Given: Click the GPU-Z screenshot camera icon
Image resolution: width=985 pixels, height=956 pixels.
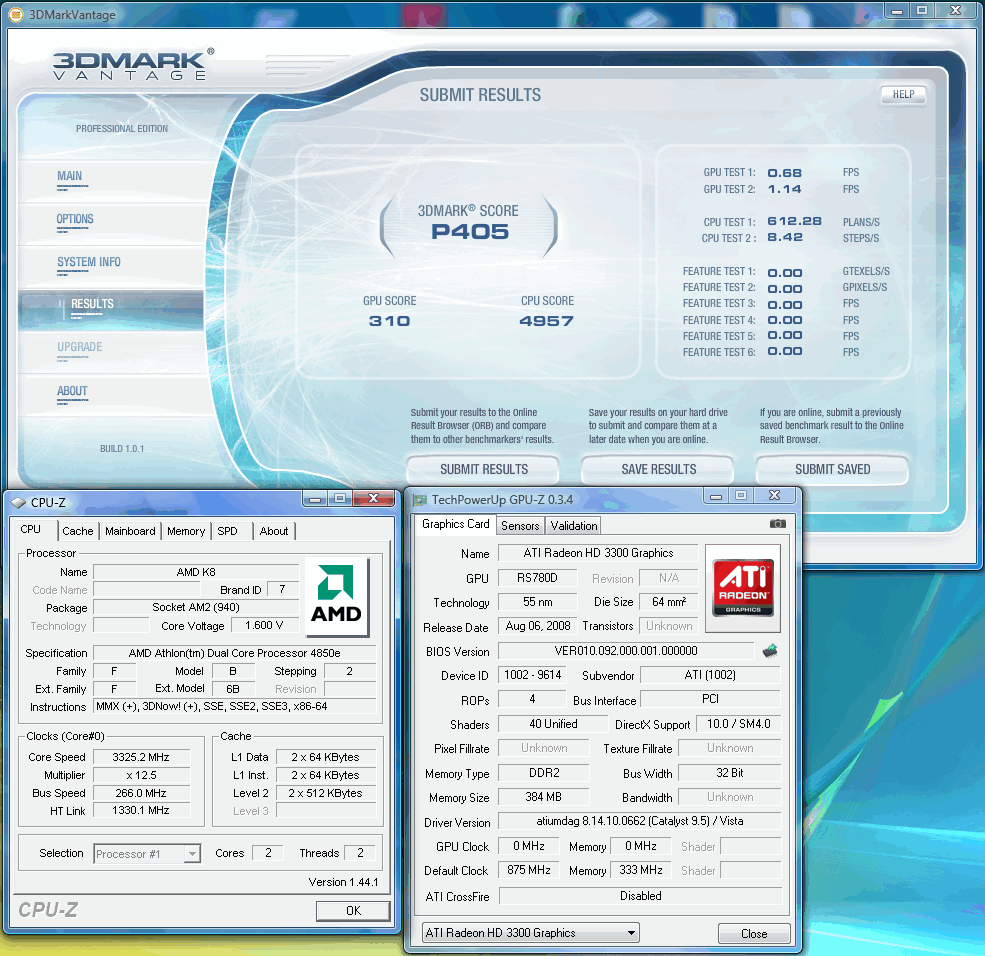Looking at the screenshot, I should point(777,524).
